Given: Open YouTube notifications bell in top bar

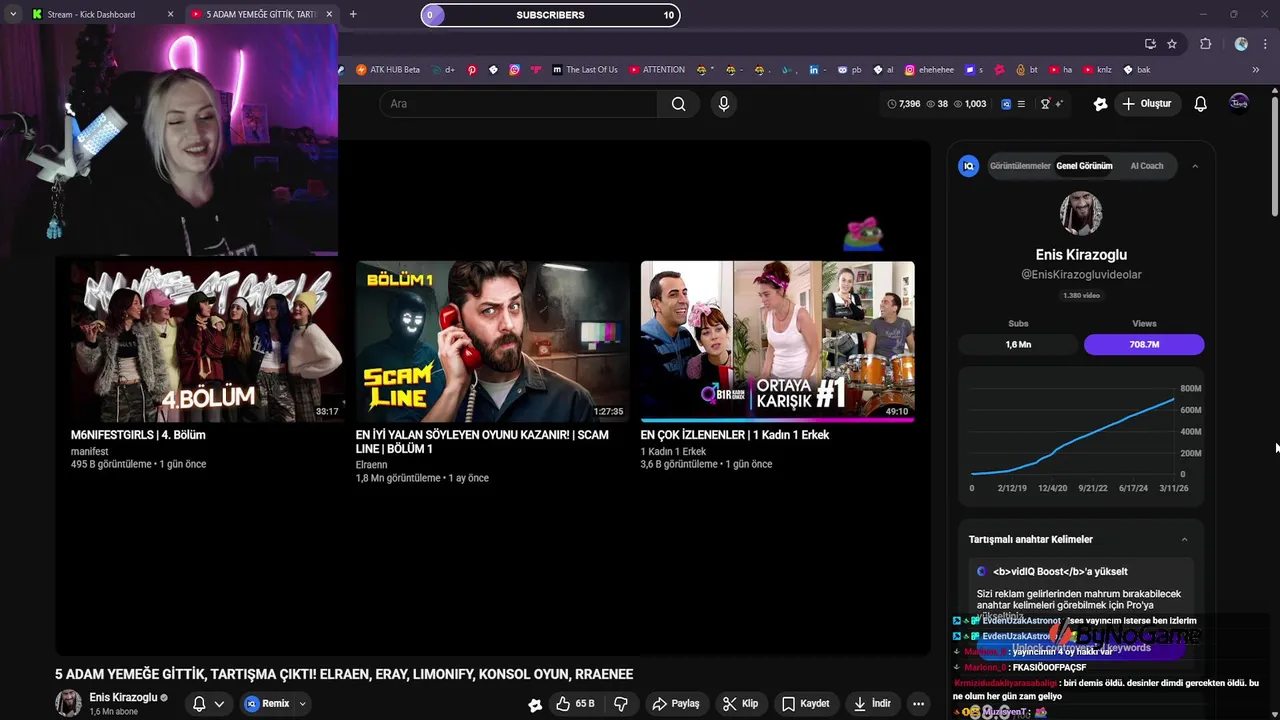Looking at the screenshot, I should click(x=1201, y=104).
